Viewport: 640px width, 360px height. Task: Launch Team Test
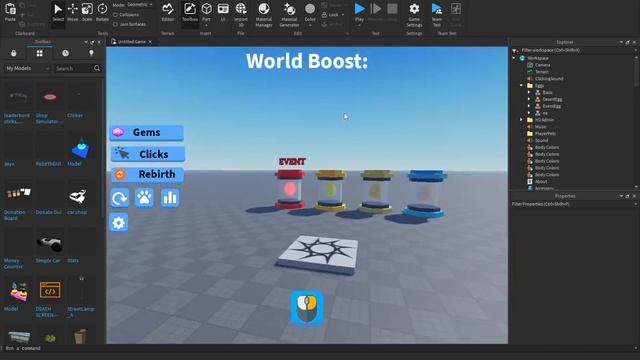tap(437, 14)
